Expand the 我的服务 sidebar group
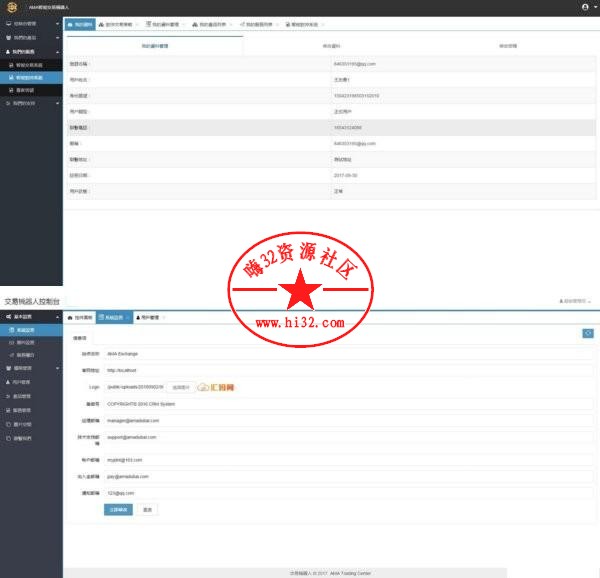 [30, 50]
